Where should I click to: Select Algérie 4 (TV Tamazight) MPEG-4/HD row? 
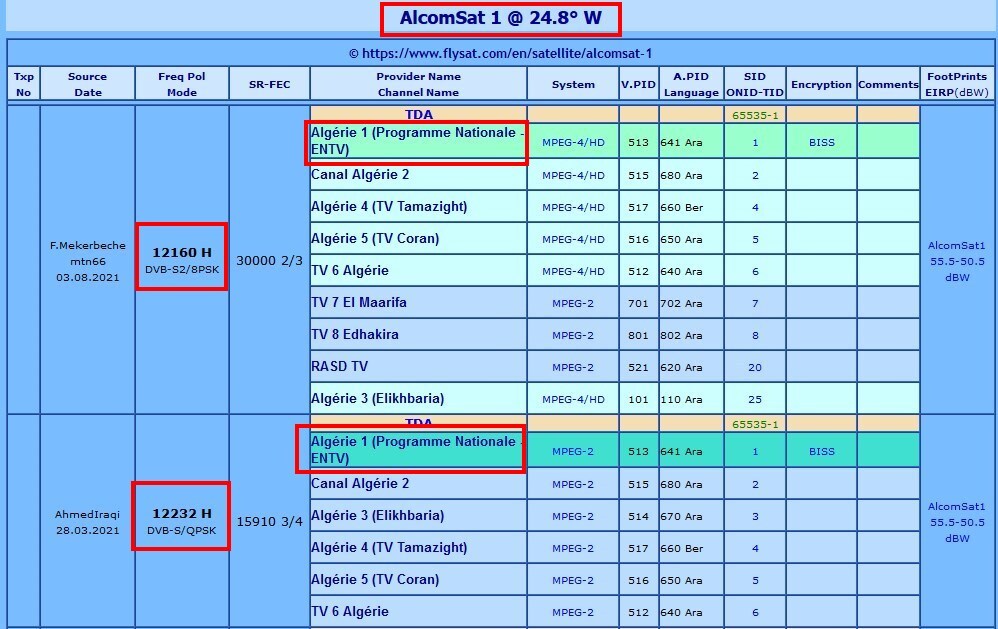[389, 206]
